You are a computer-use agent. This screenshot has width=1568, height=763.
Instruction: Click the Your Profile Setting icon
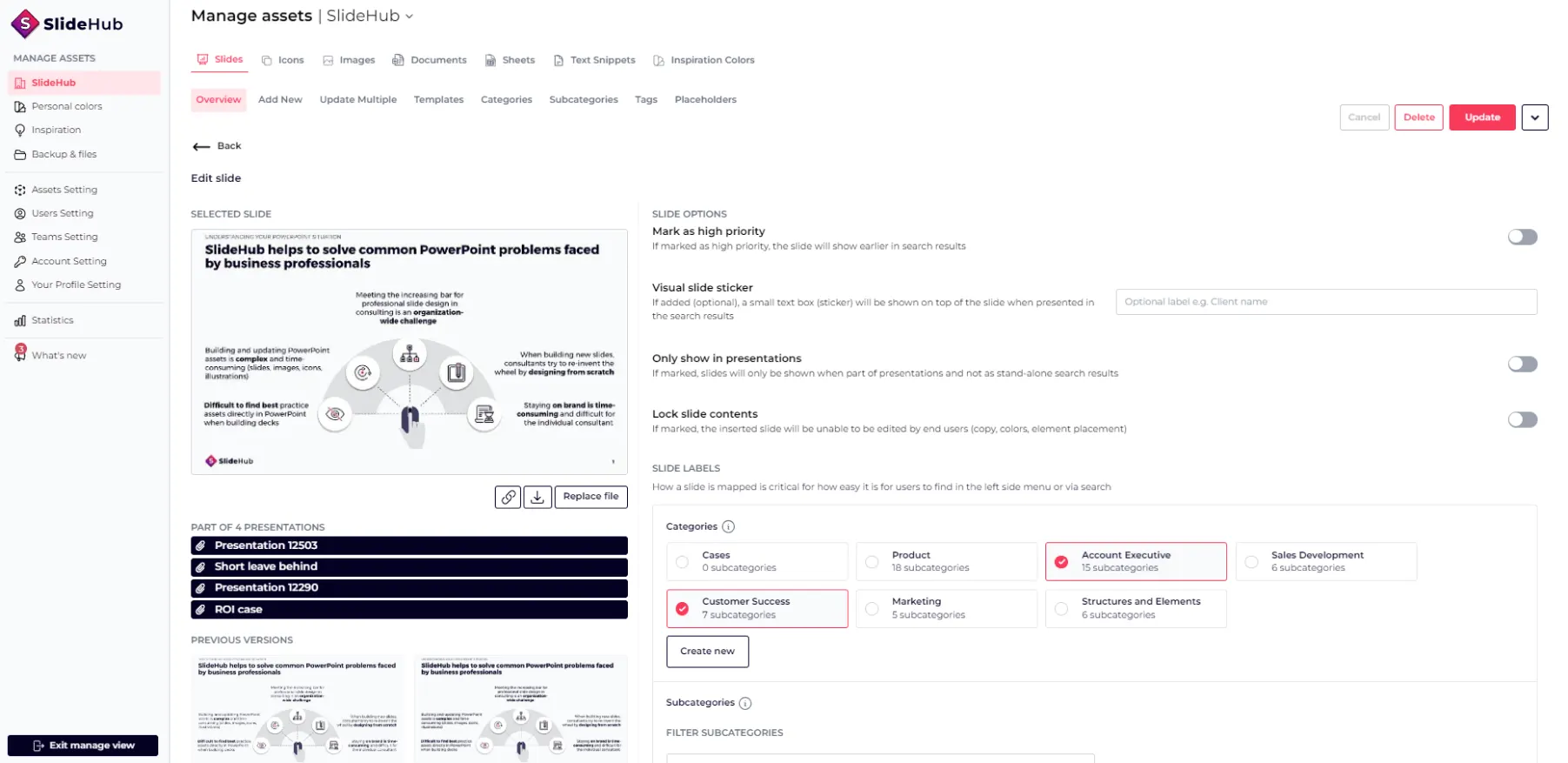20,284
